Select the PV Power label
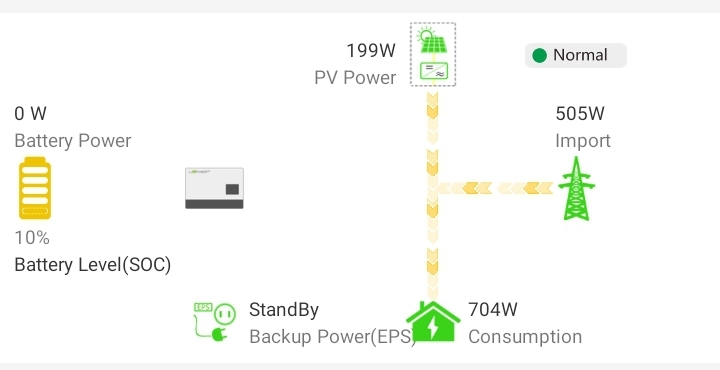 point(355,78)
